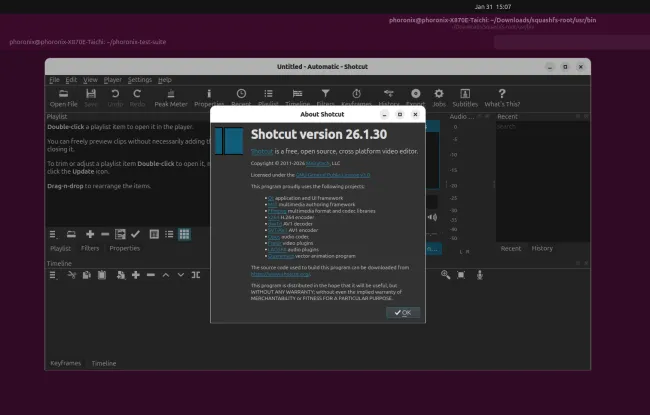Viewport: 650px width, 415px height.
Task: Click the Timeline overwrite down-chevron icon
Action: (181, 275)
